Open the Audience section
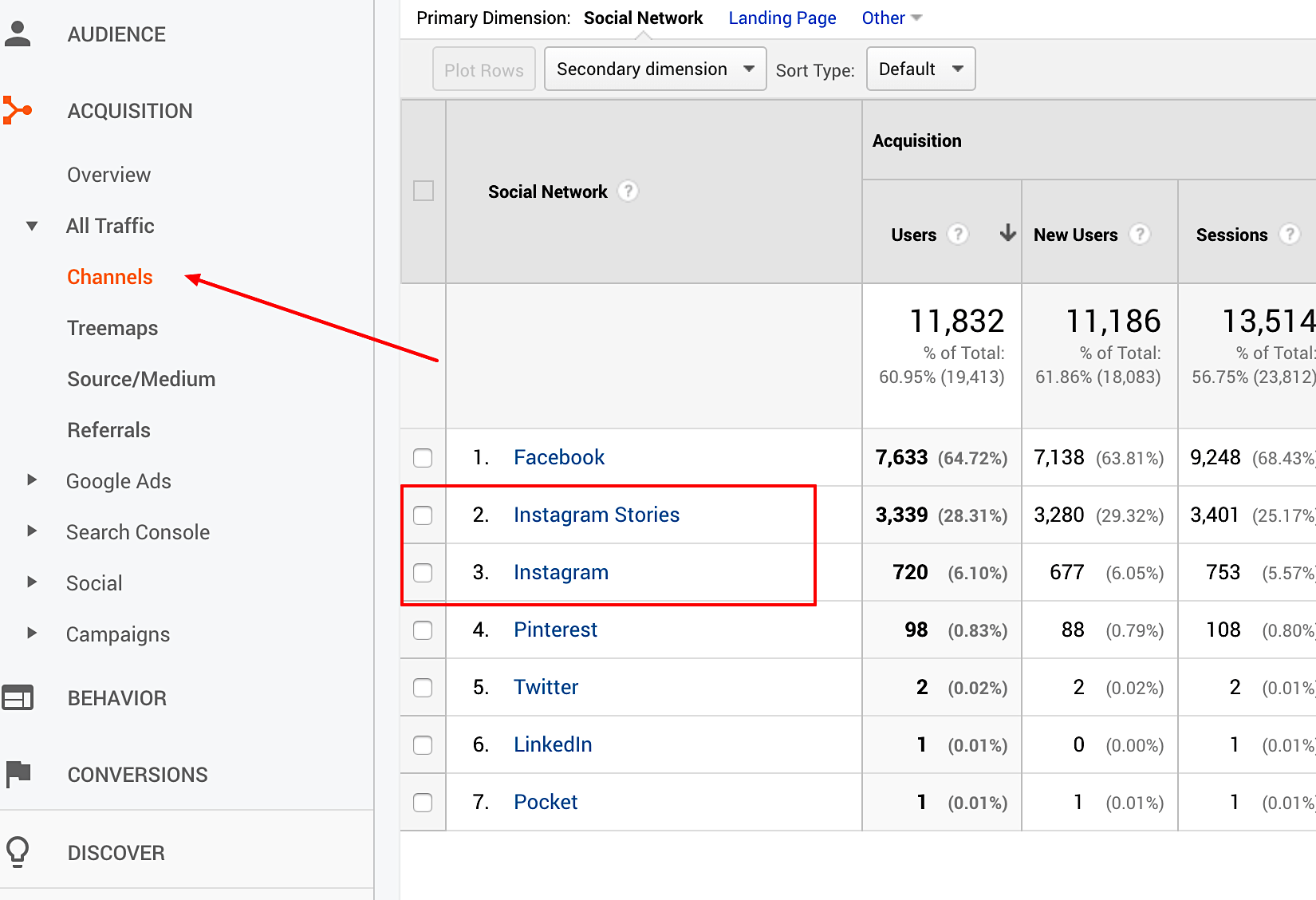Screen dimensions: 1316x900 [x=116, y=34]
